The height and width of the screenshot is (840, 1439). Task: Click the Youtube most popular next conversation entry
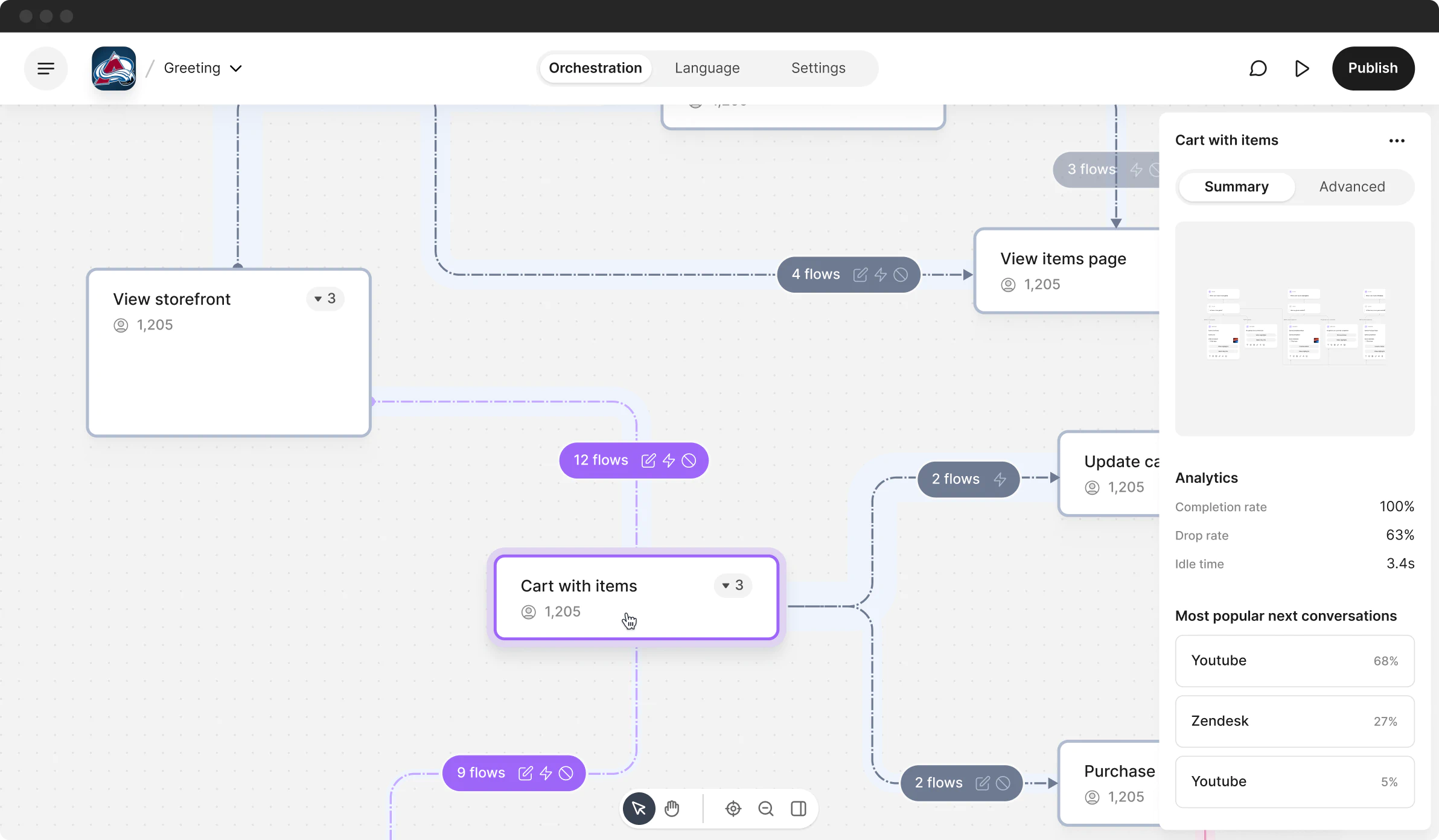click(x=1294, y=660)
